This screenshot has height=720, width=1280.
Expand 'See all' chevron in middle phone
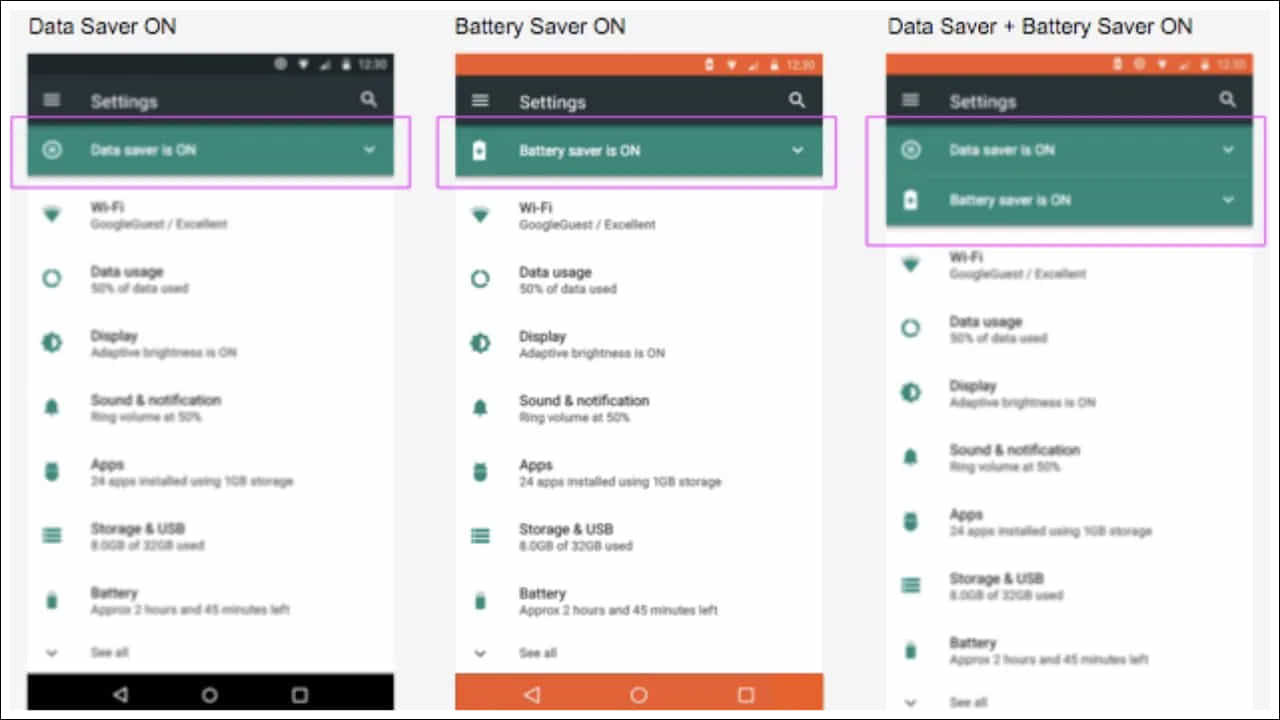tap(480, 654)
